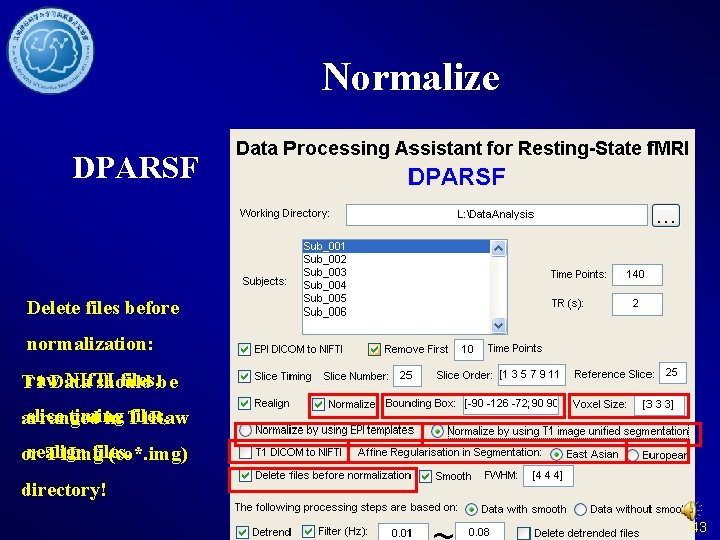Click the filter high cutoff 0.08 field
The height and width of the screenshot is (540, 720).
click(x=480, y=531)
